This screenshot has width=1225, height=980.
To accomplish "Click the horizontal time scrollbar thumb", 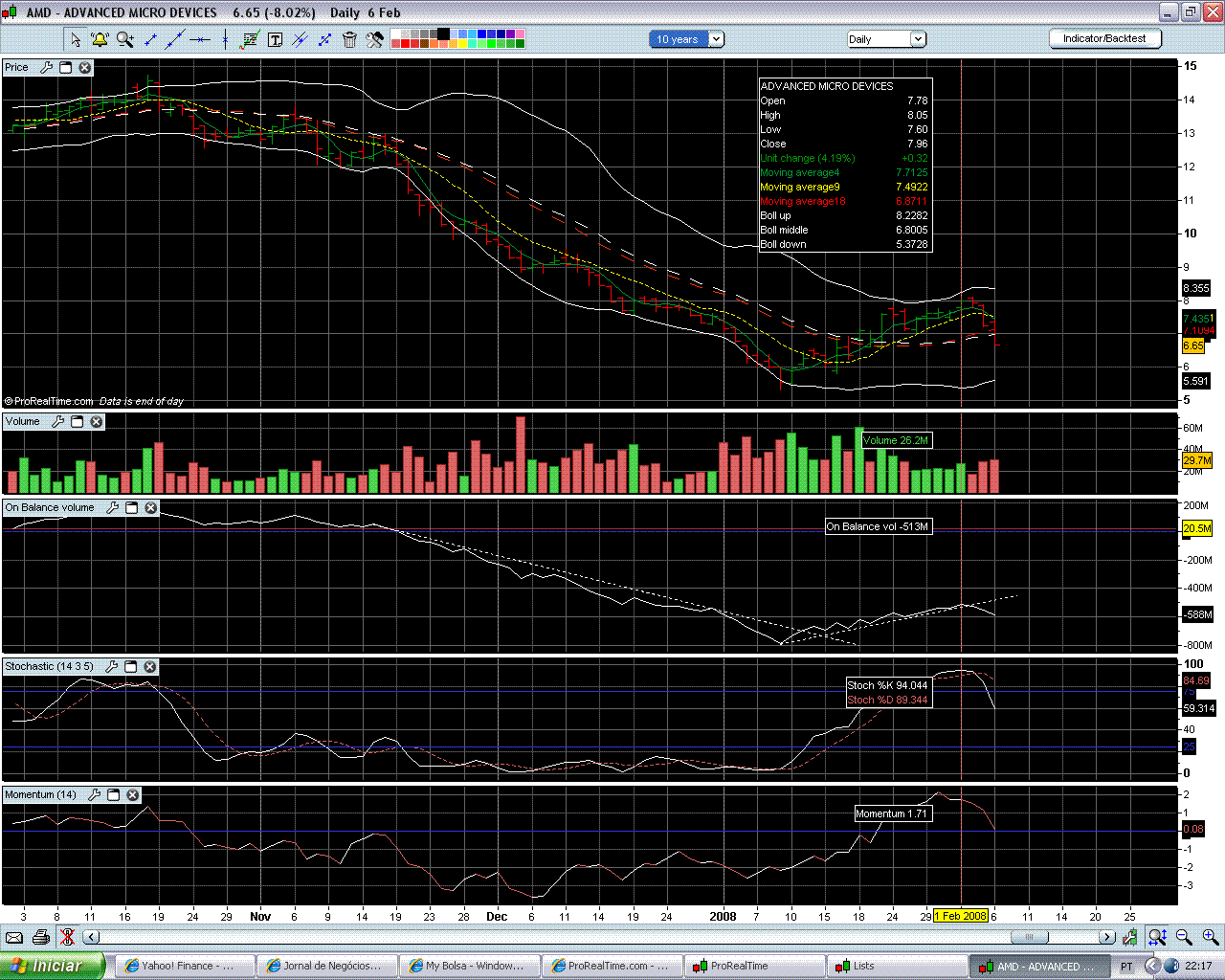I will [x=1030, y=937].
